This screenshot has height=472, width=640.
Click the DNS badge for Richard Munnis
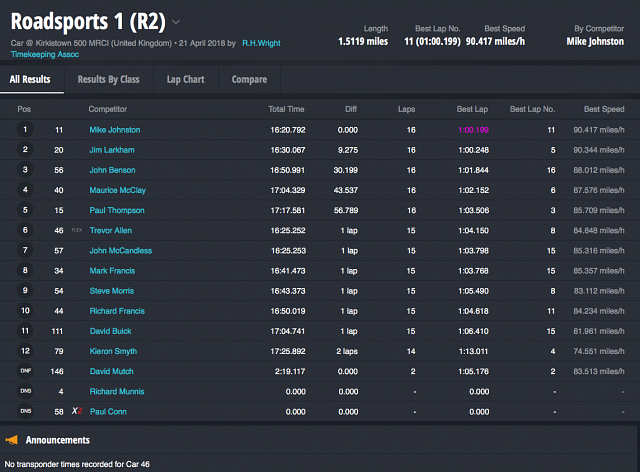pos(25,391)
